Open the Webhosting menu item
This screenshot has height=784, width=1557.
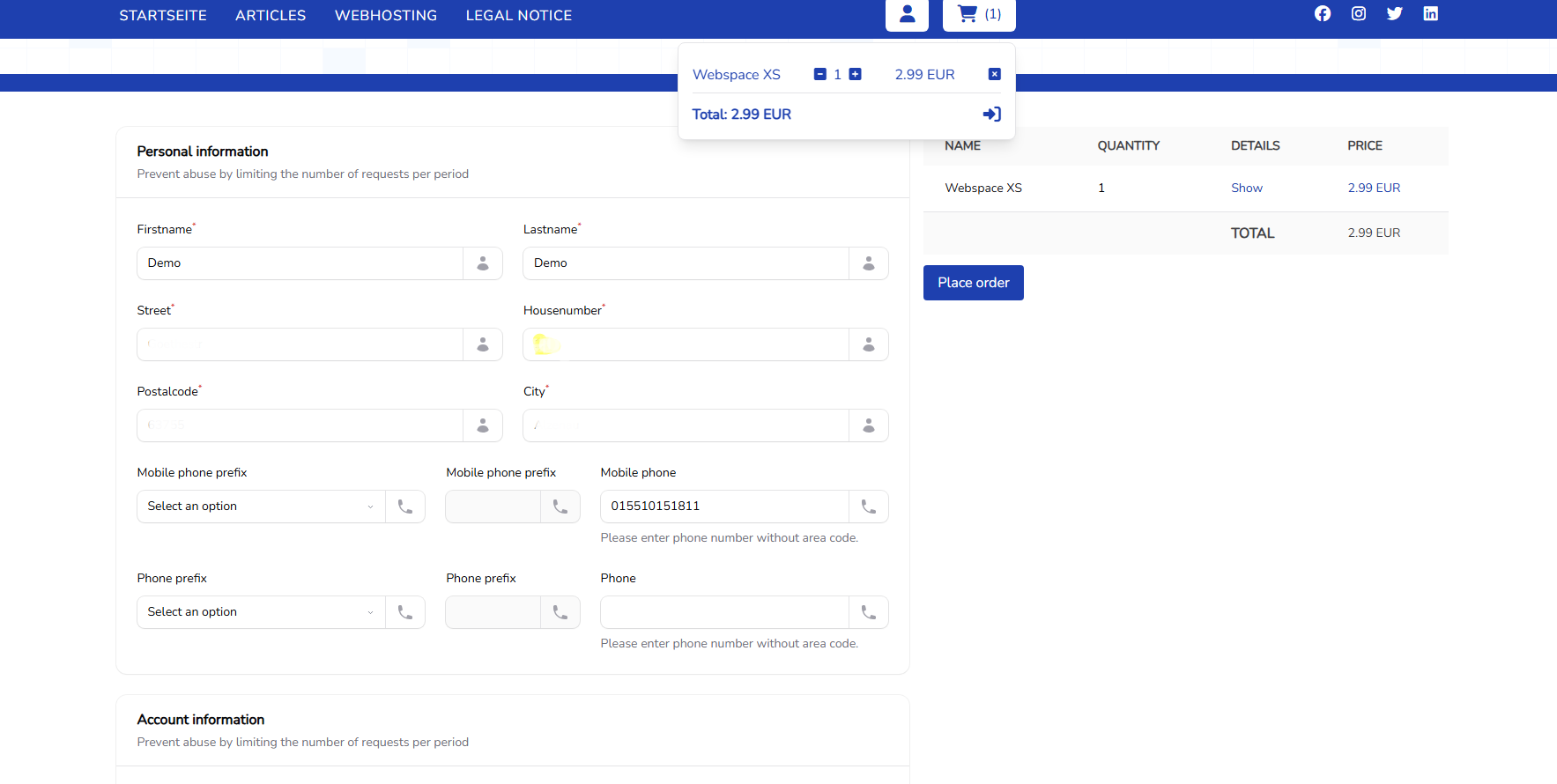(x=385, y=15)
